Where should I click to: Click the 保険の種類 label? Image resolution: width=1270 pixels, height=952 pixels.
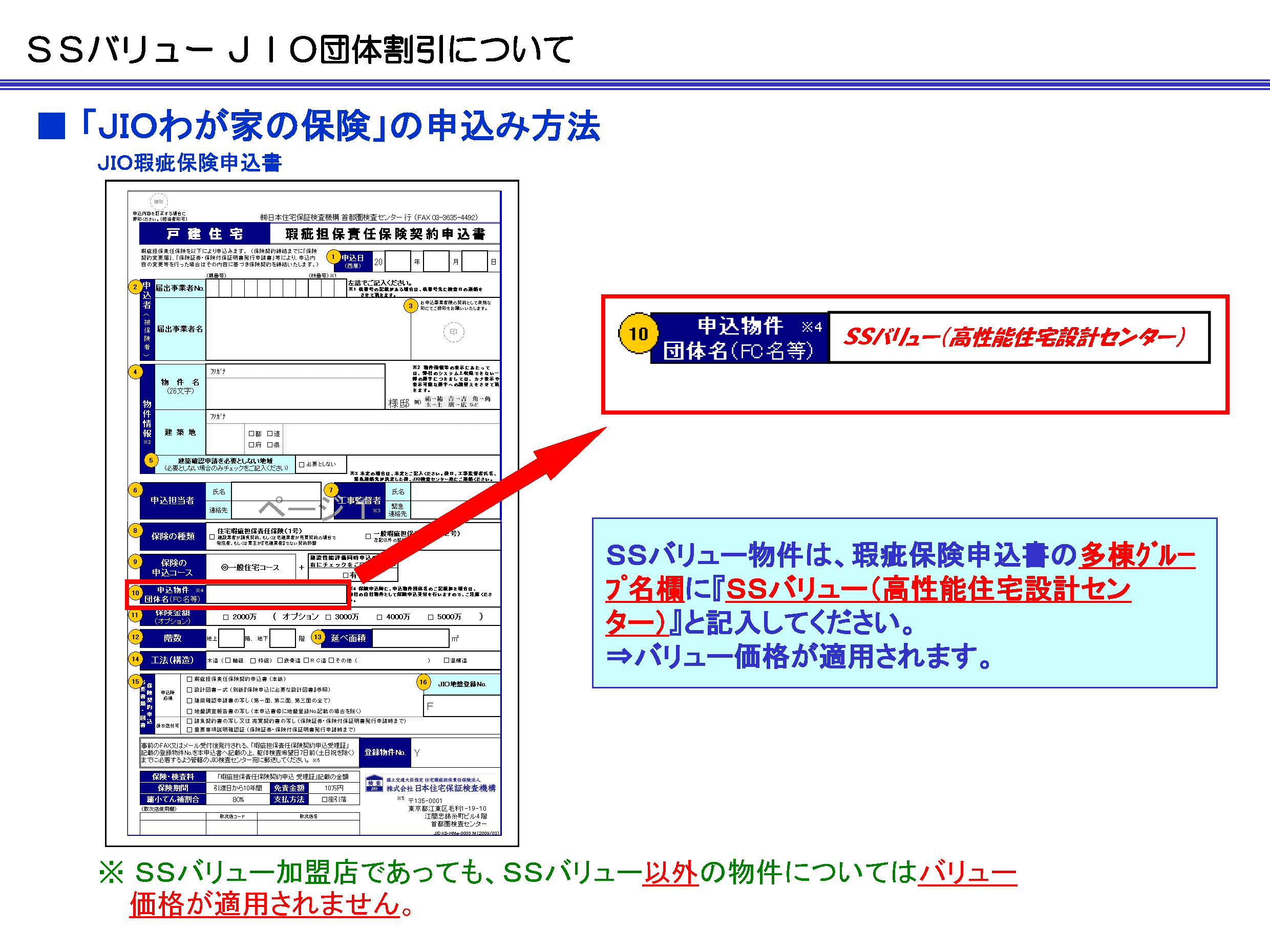coord(173,536)
